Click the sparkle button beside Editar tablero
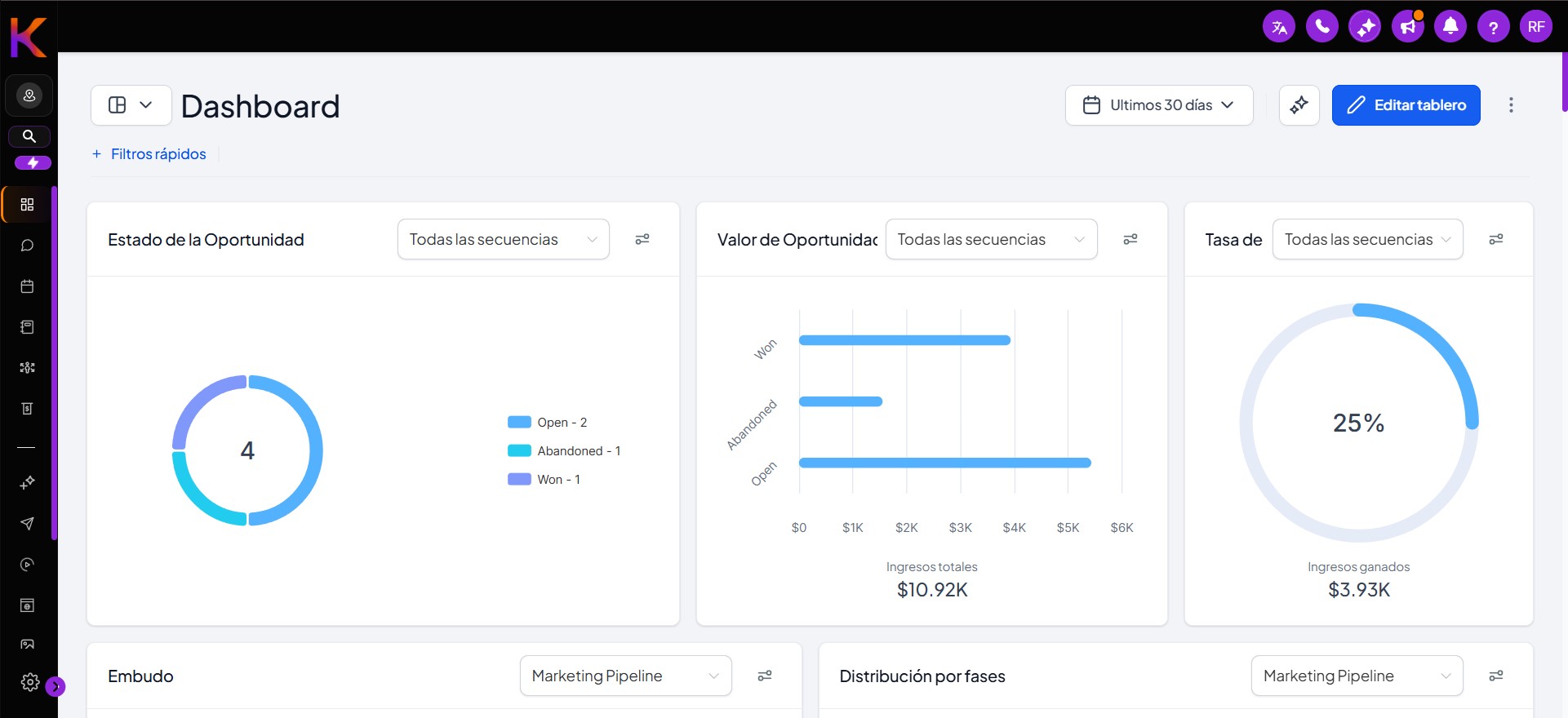The width and height of the screenshot is (1568, 718). point(1299,105)
